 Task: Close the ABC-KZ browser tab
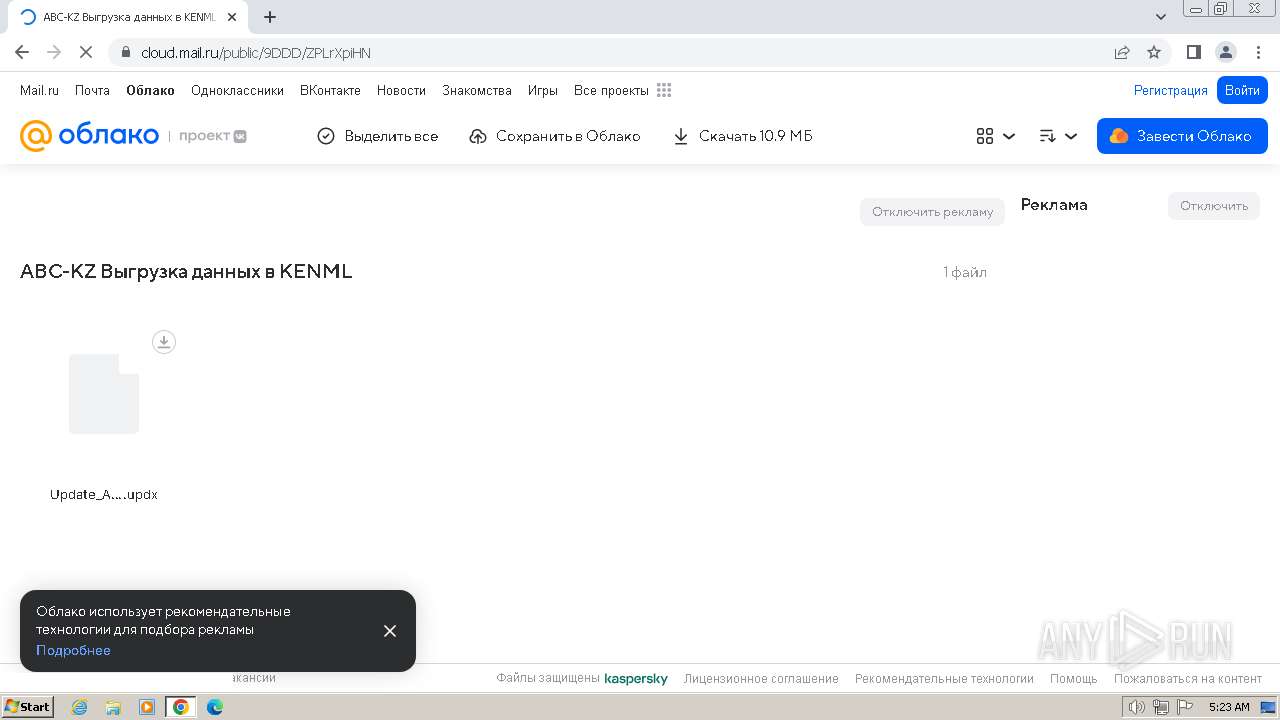pyautogui.click(x=232, y=17)
